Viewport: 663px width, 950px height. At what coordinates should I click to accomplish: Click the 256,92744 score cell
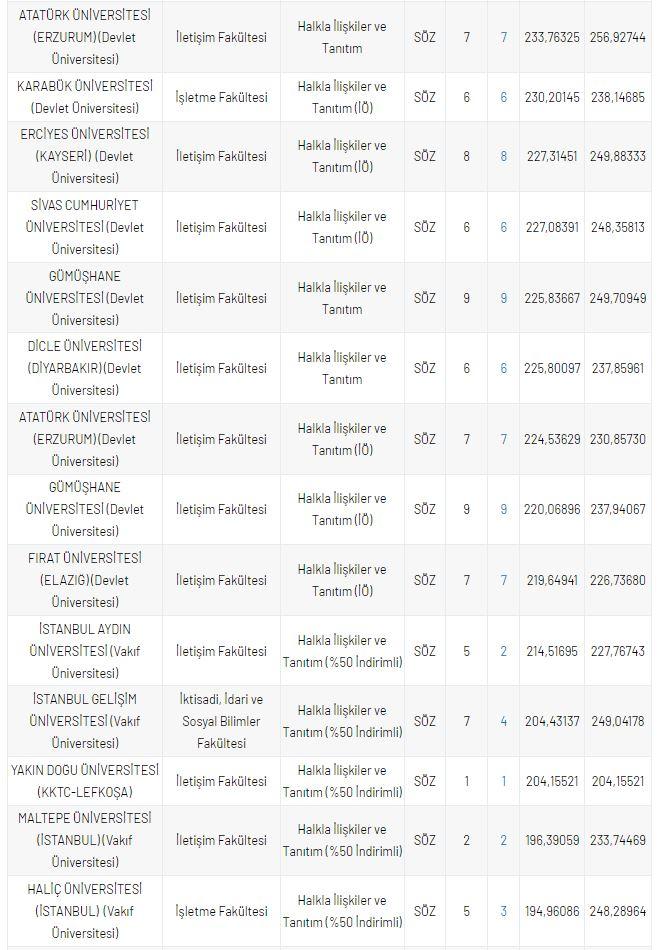[617, 37]
